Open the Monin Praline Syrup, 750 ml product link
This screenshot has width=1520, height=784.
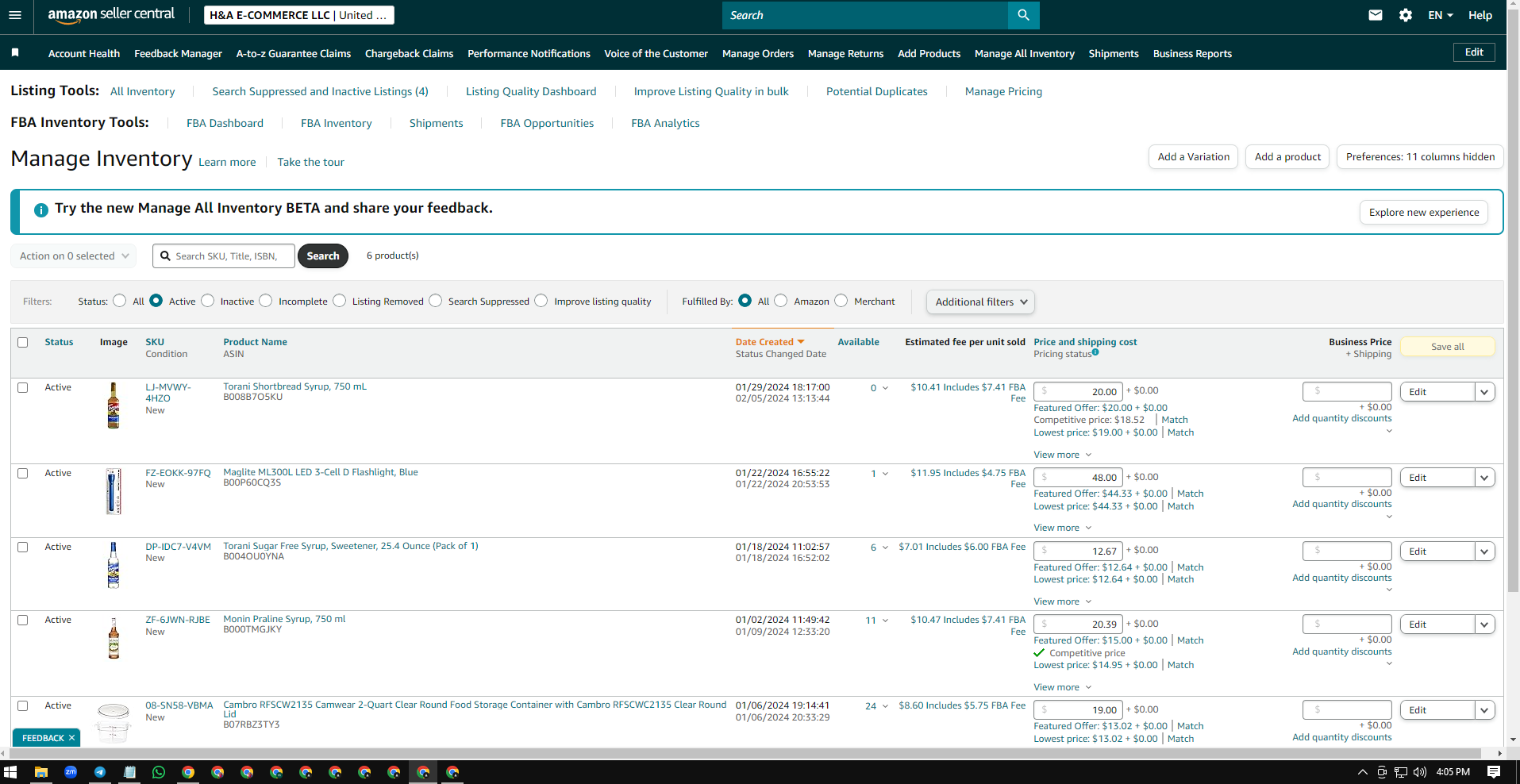(284, 619)
